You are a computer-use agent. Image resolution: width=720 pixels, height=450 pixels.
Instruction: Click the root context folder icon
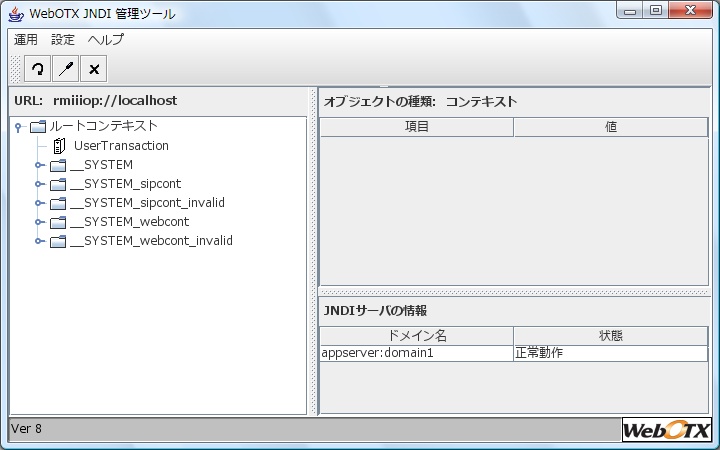tap(38, 126)
